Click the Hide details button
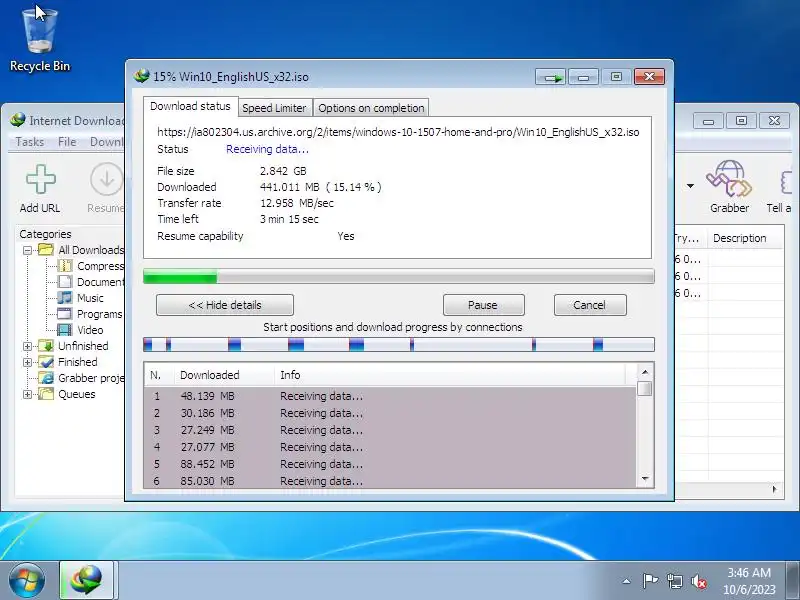The image size is (800, 600). pyautogui.click(x=225, y=305)
